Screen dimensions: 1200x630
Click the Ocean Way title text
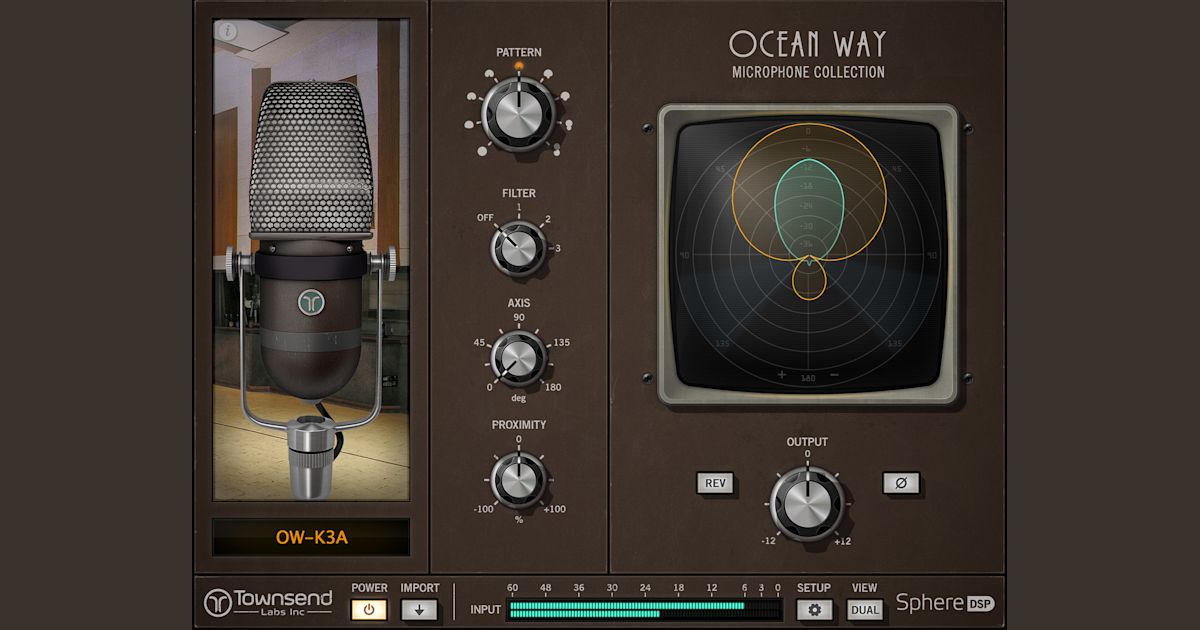pos(807,45)
